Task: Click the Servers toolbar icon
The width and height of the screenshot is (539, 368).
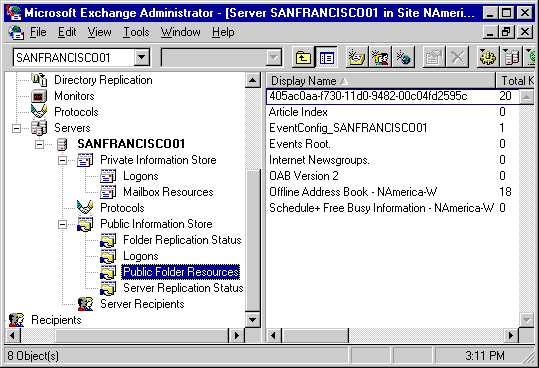Action: pyautogui.click(x=511, y=57)
